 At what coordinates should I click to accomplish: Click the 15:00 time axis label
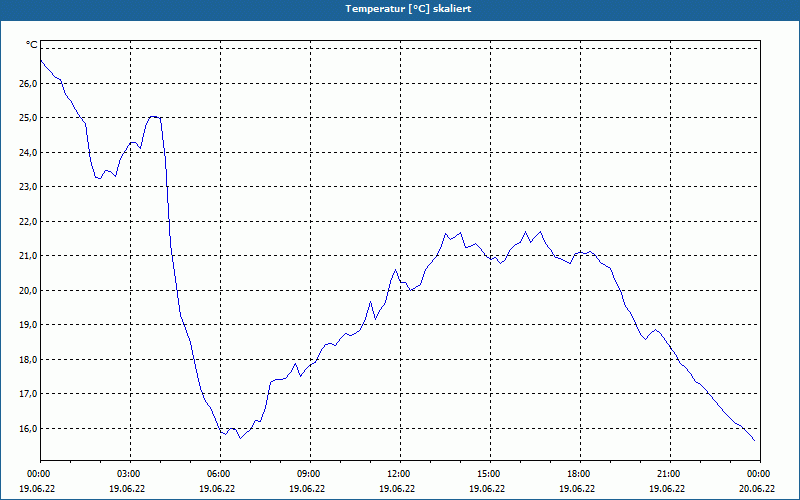[x=490, y=474]
